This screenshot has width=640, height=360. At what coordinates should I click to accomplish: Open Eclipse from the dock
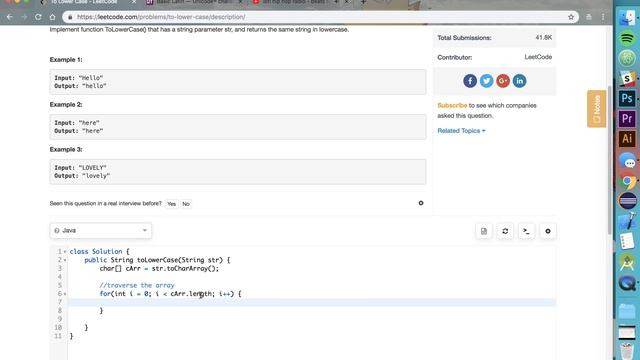[x=627, y=201]
